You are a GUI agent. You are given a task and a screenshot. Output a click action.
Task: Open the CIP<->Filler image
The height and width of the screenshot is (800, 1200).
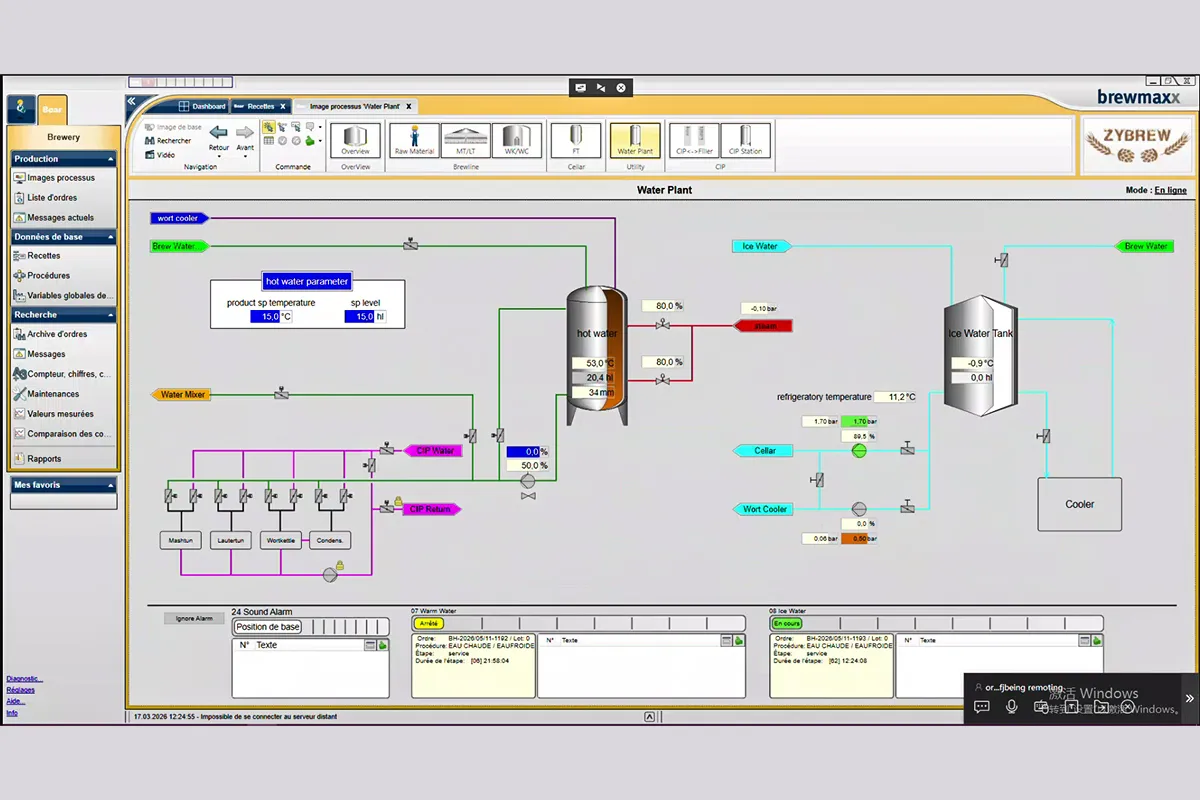[x=694, y=140]
